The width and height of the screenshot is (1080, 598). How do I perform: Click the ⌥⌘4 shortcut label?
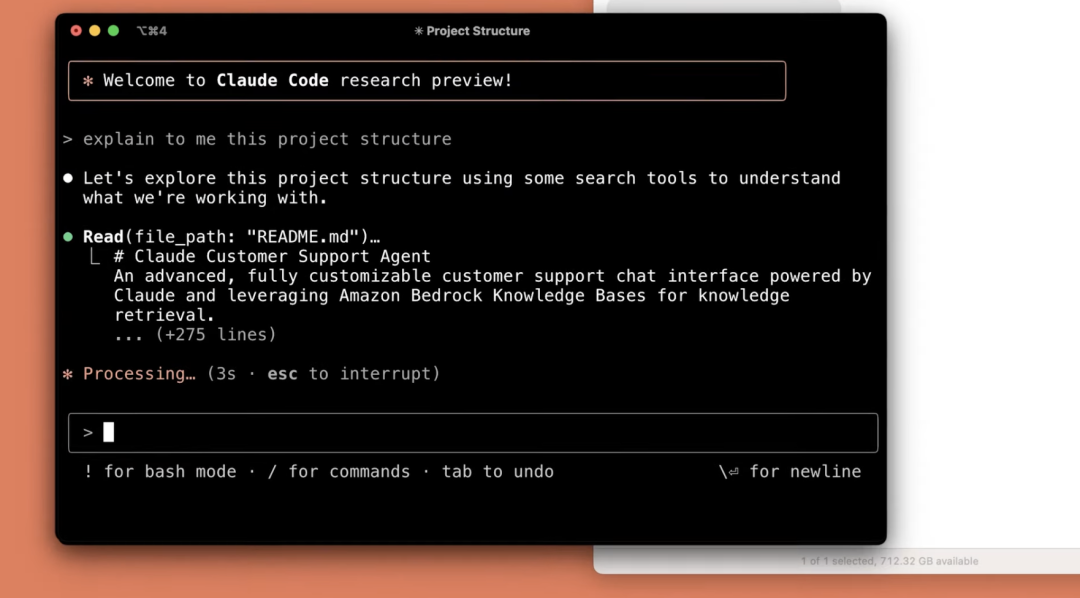(x=152, y=31)
